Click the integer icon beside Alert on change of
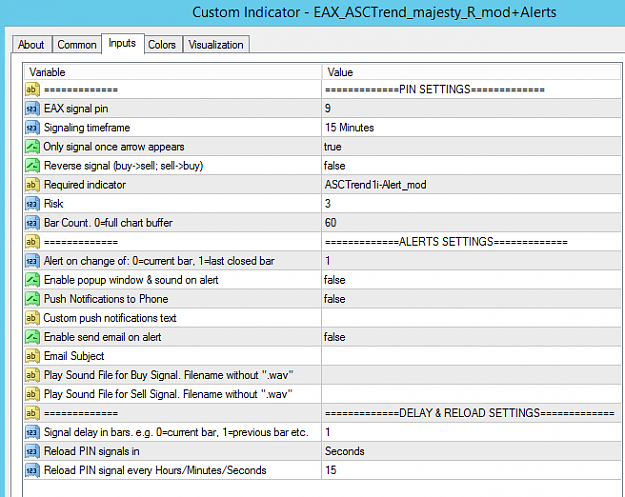Screen dimensions: 625x497 tap(32, 261)
